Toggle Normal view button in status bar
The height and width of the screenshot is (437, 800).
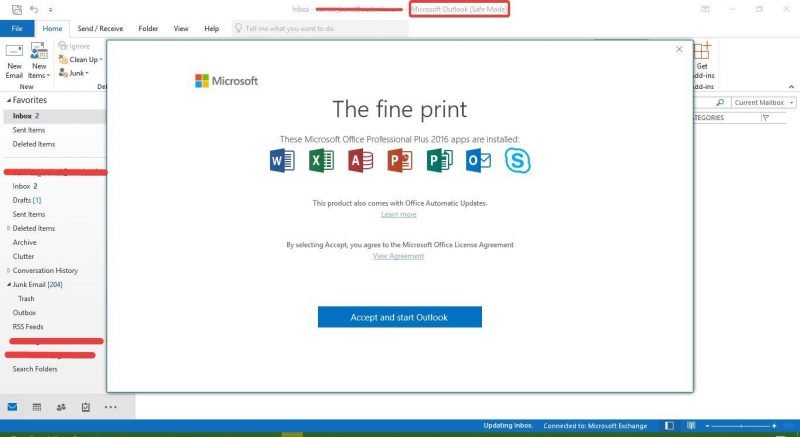tap(669, 426)
